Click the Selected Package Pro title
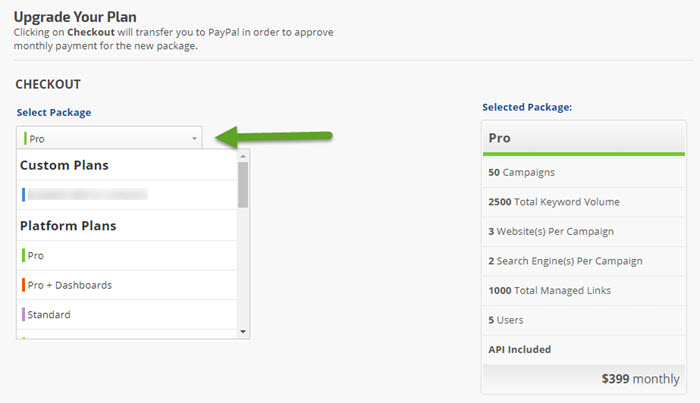 [x=500, y=138]
